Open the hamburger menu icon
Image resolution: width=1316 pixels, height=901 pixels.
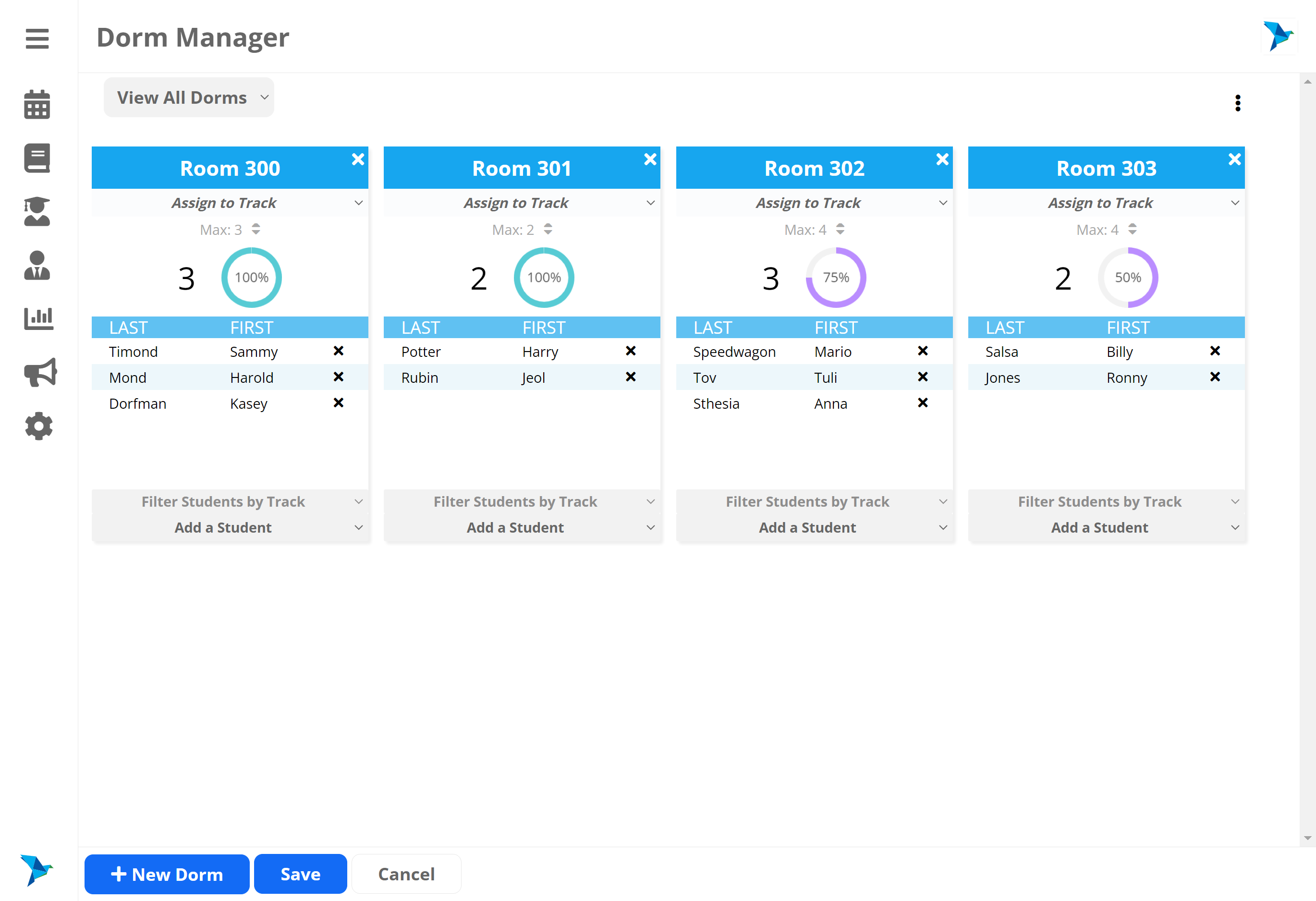tap(37, 38)
